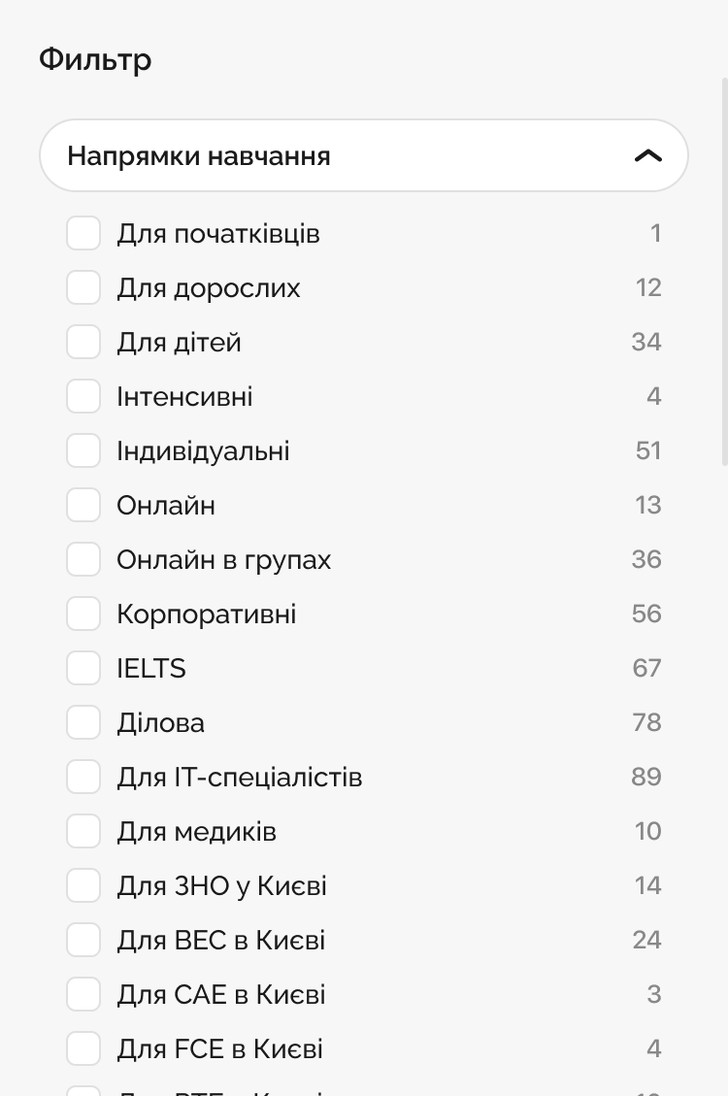
Task: Collapse the Напрямки навчання chevron arrow
Action: point(648,155)
